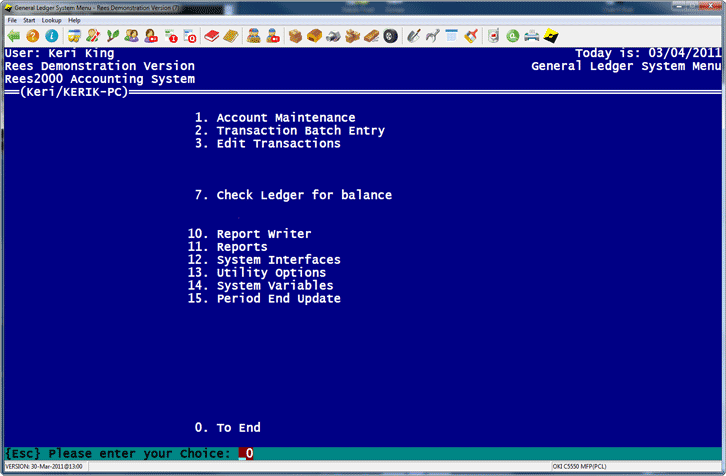Open the Lookup menu
Viewport: 726px width, 476px height.
(51, 20)
